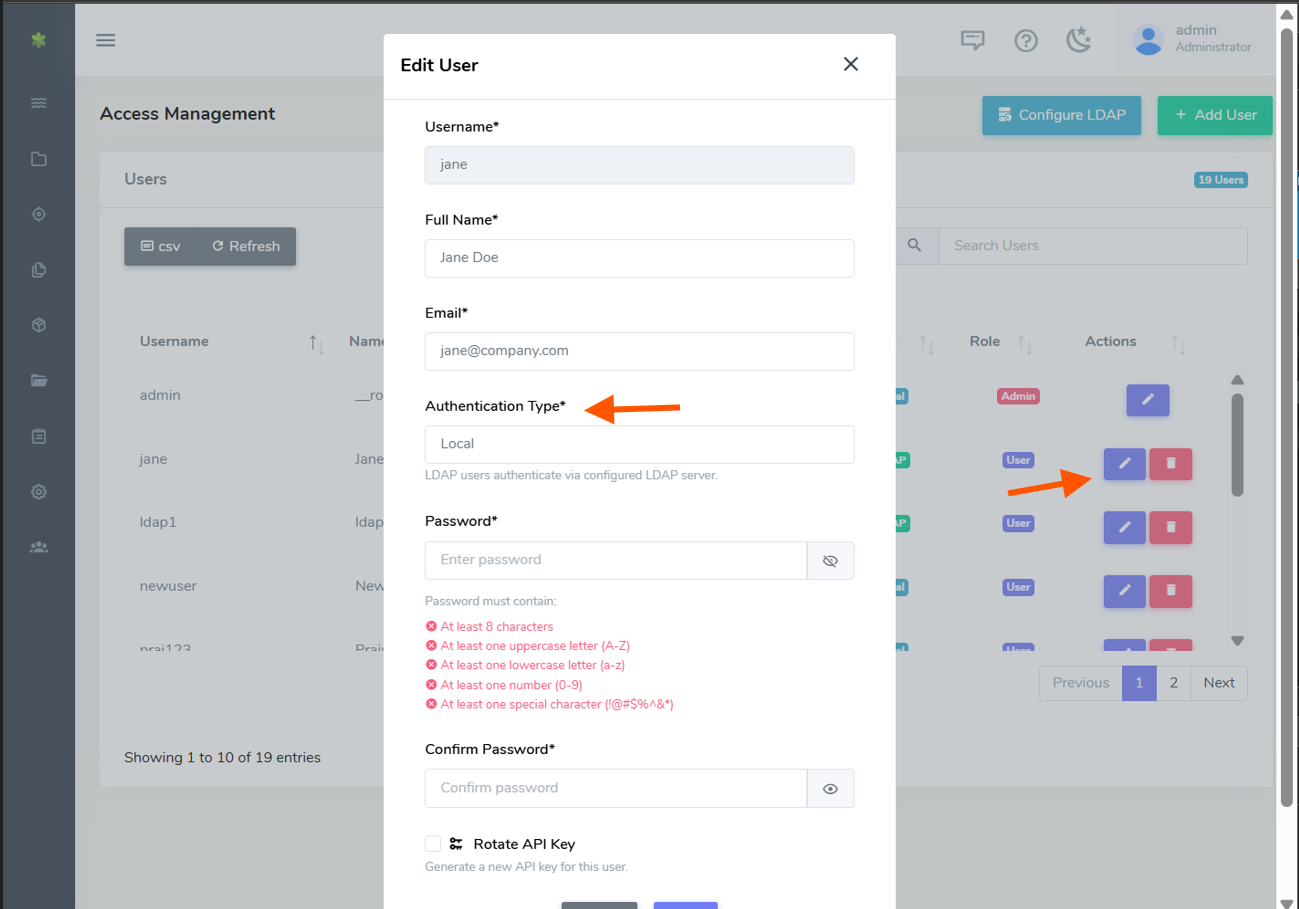The height and width of the screenshot is (909, 1299).
Task: Click Next in the pagination
Action: (x=1219, y=683)
